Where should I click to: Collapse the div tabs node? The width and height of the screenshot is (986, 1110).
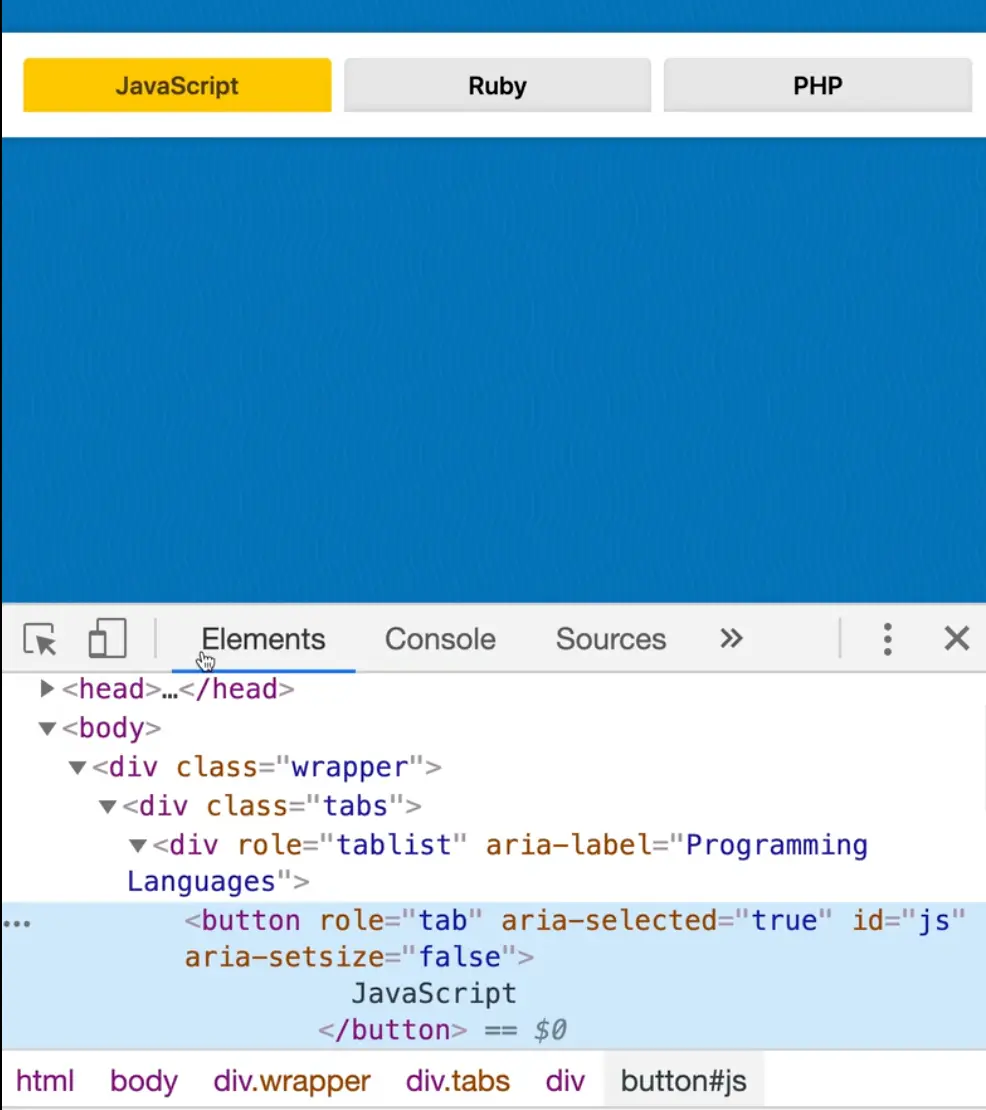pyautogui.click(x=107, y=806)
